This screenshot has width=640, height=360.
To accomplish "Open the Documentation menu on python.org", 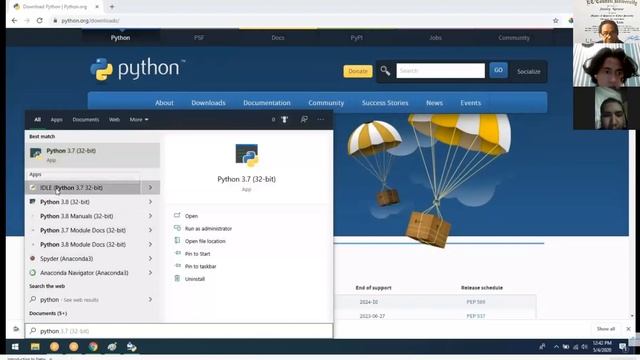I will tap(267, 103).
